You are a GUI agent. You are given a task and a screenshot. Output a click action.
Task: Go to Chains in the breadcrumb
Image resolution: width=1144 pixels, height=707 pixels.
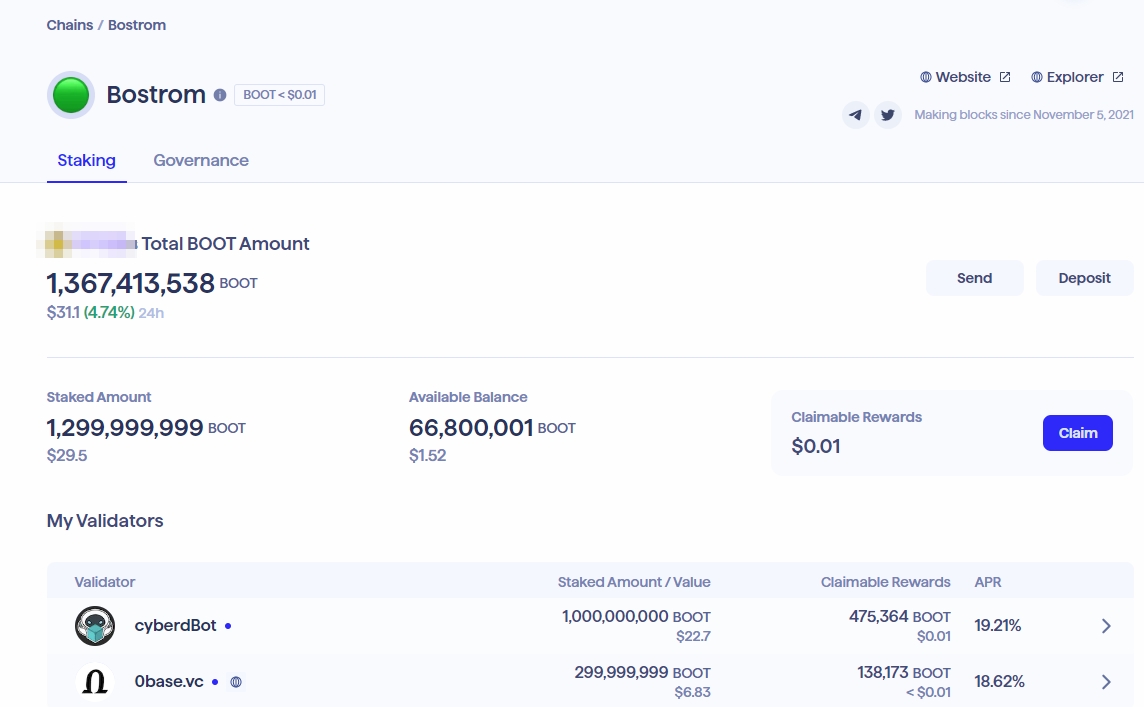pos(70,25)
